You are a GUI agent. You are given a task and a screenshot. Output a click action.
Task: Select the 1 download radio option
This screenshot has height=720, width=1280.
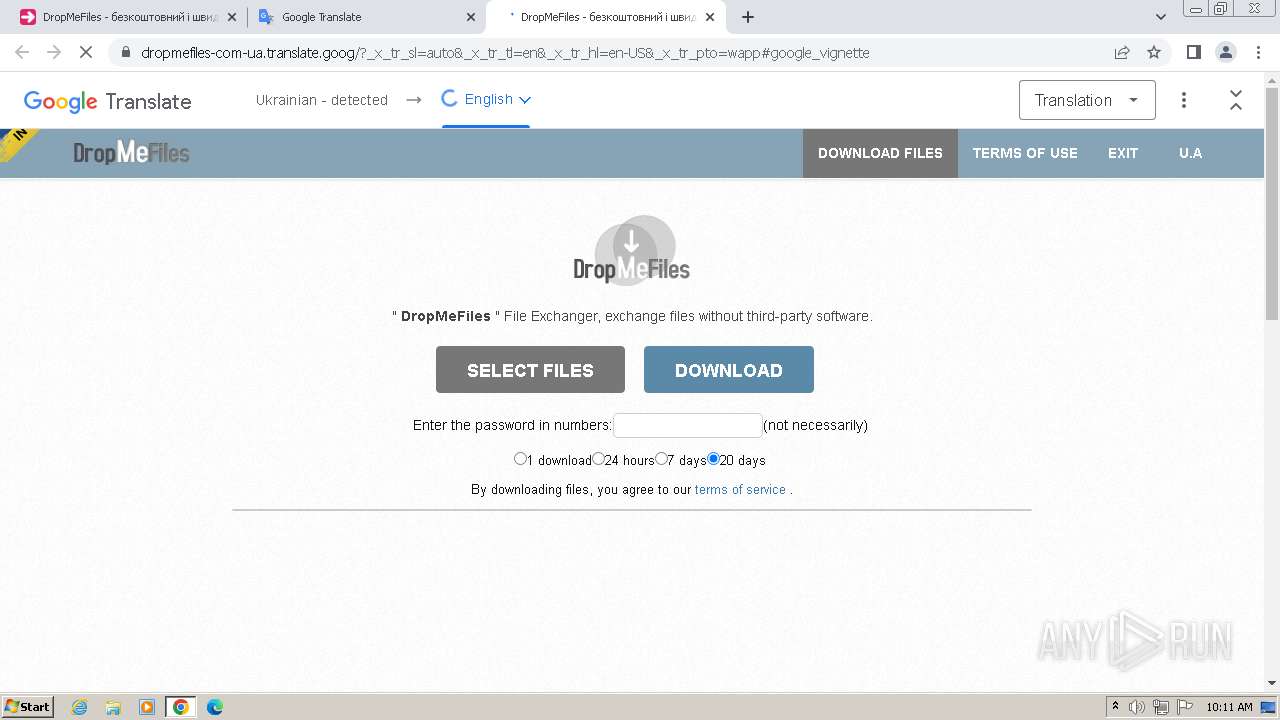(x=520, y=459)
